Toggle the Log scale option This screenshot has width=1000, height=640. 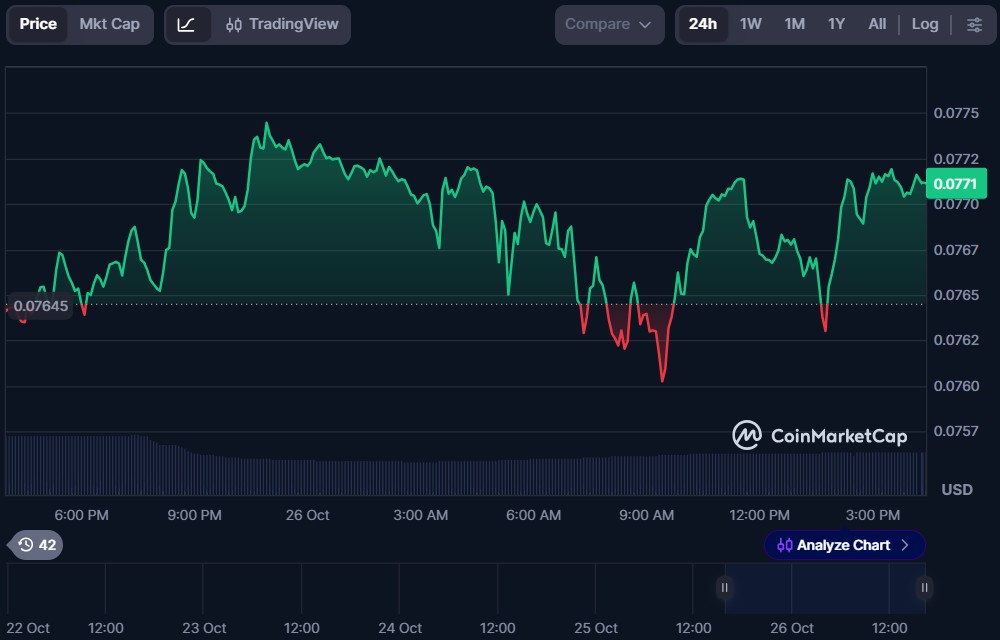[925, 24]
